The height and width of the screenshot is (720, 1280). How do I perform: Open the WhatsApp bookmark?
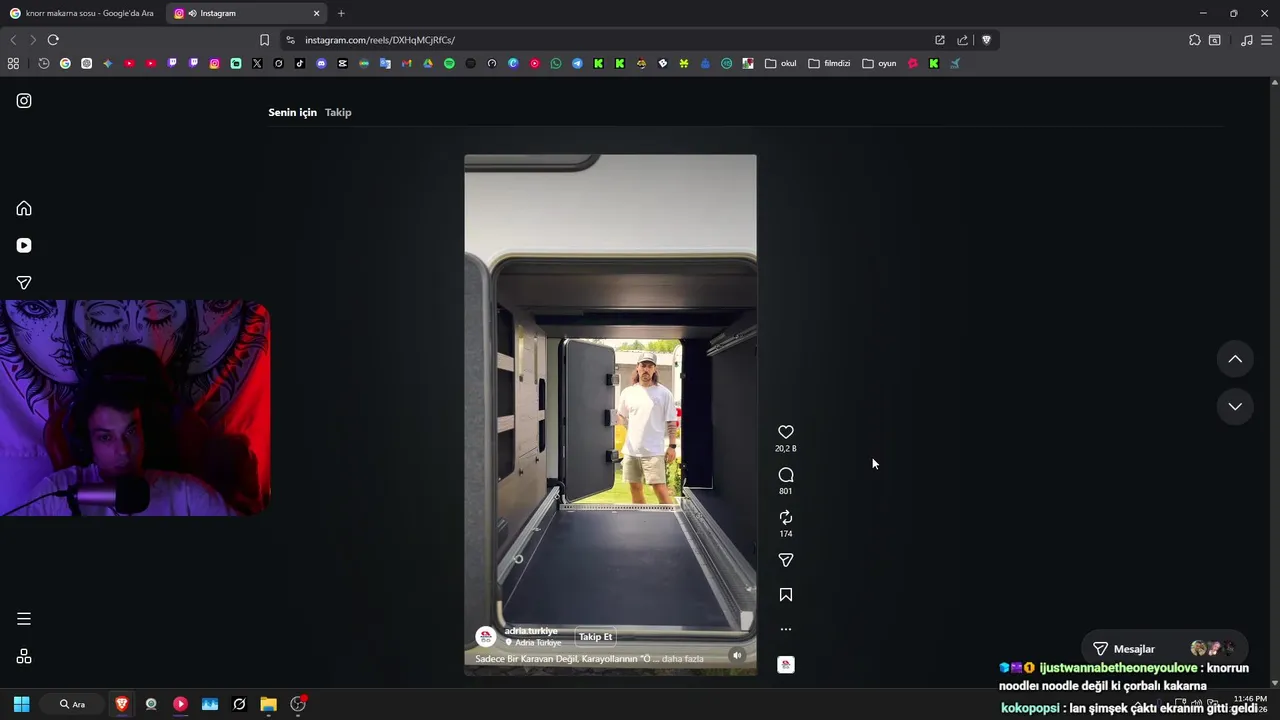[x=556, y=63]
